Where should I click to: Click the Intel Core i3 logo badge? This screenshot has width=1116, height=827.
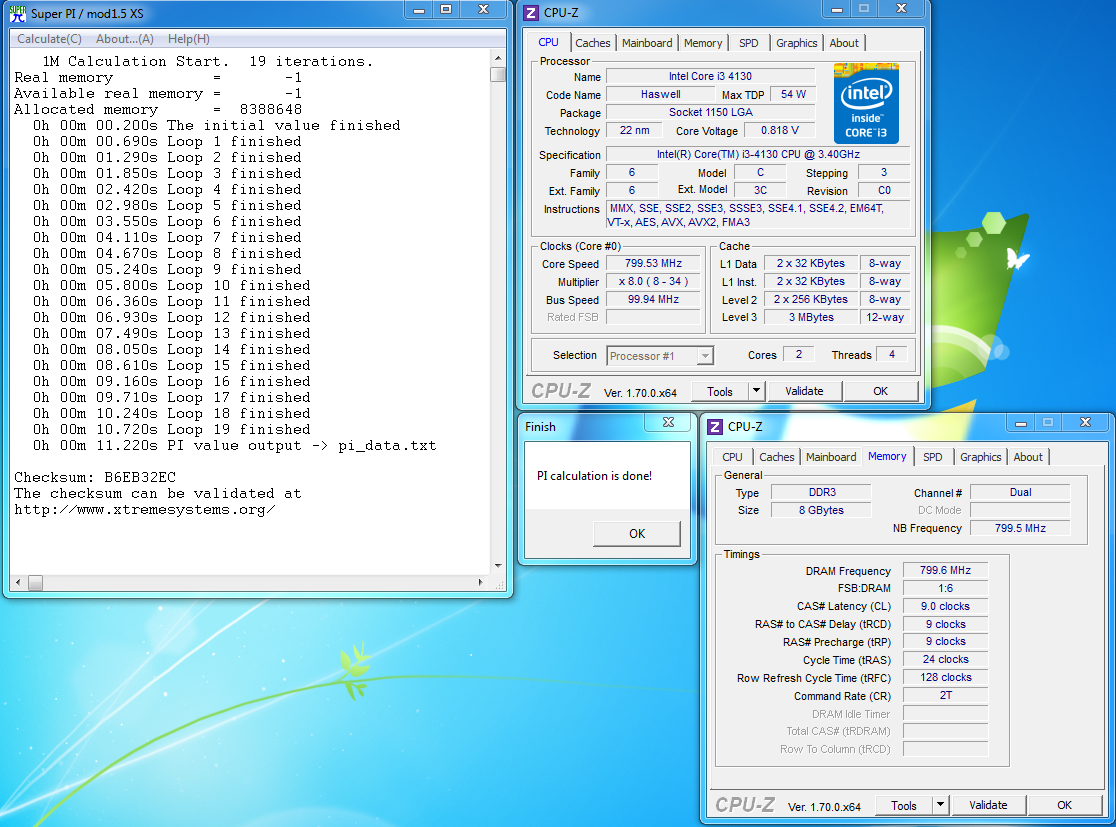click(866, 103)
